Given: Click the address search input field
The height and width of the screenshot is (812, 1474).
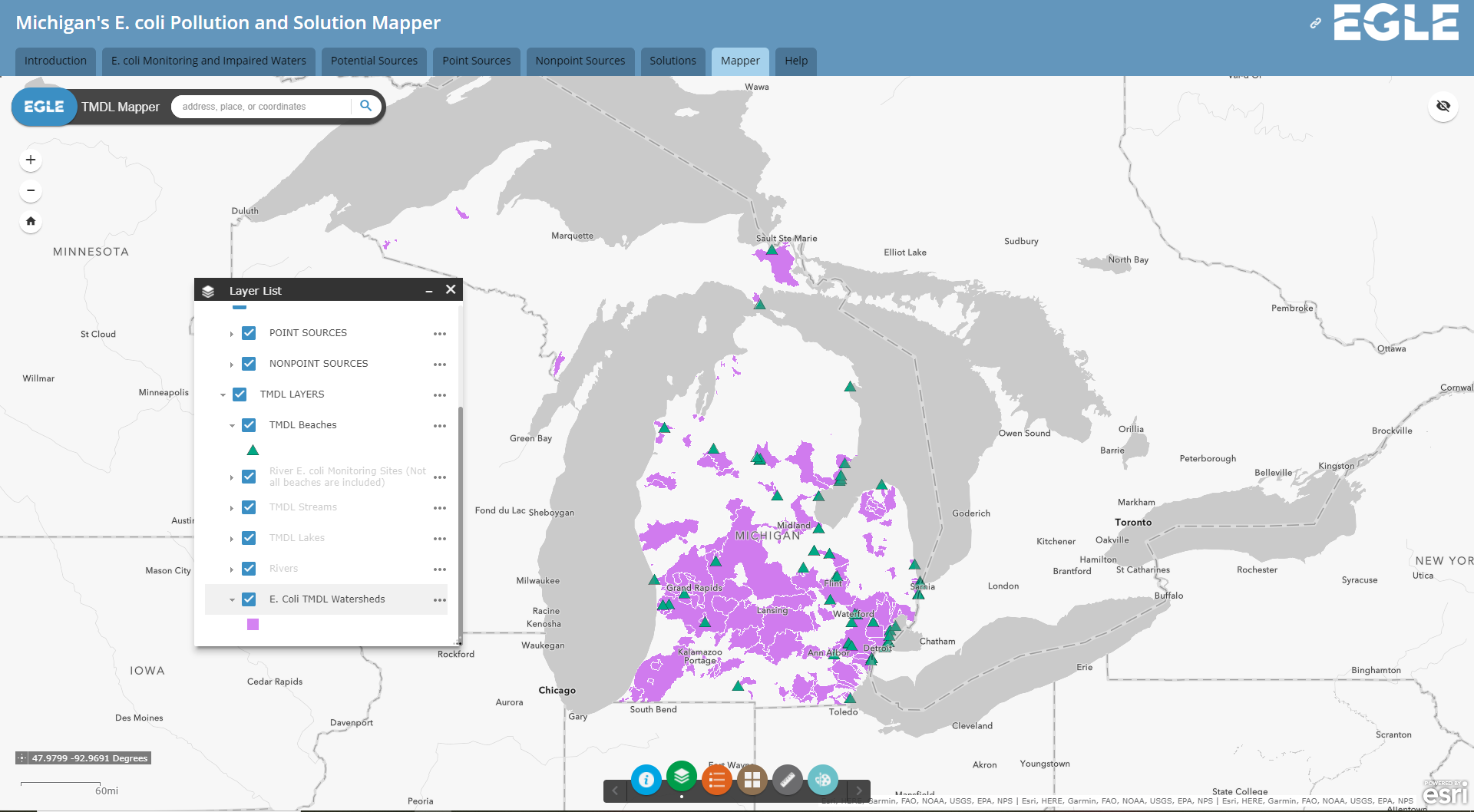Looking at the screenshot, I should tap(261, 106).
